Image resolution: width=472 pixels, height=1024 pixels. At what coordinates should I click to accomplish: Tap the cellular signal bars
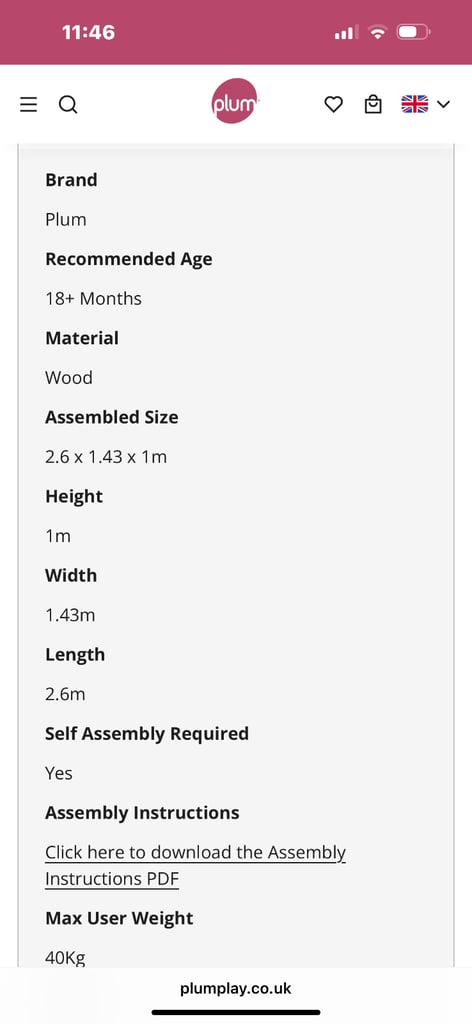(344, 32)
